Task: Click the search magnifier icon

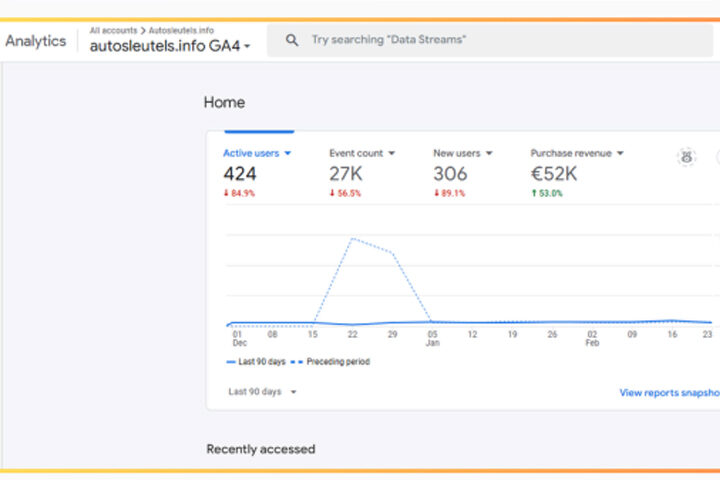Action: 292,40
